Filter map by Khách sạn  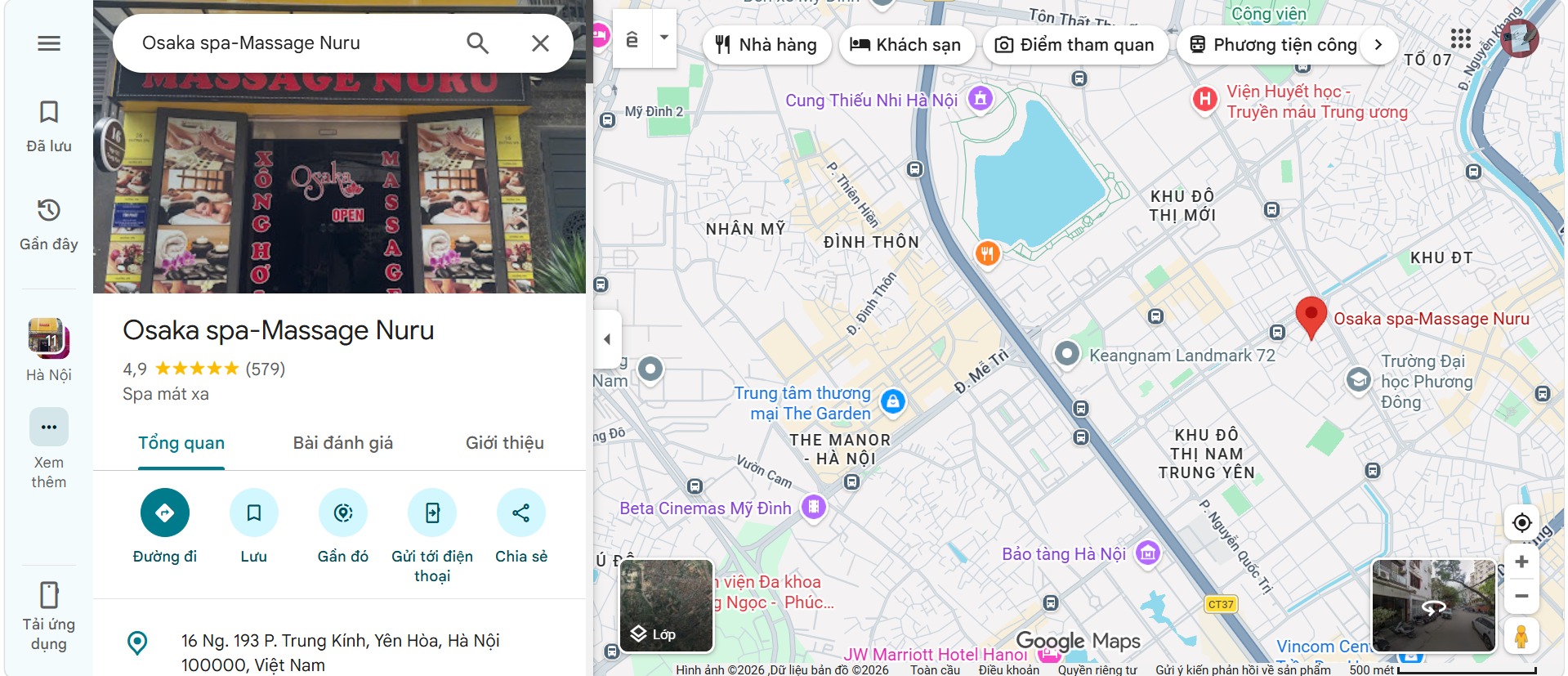906,45
